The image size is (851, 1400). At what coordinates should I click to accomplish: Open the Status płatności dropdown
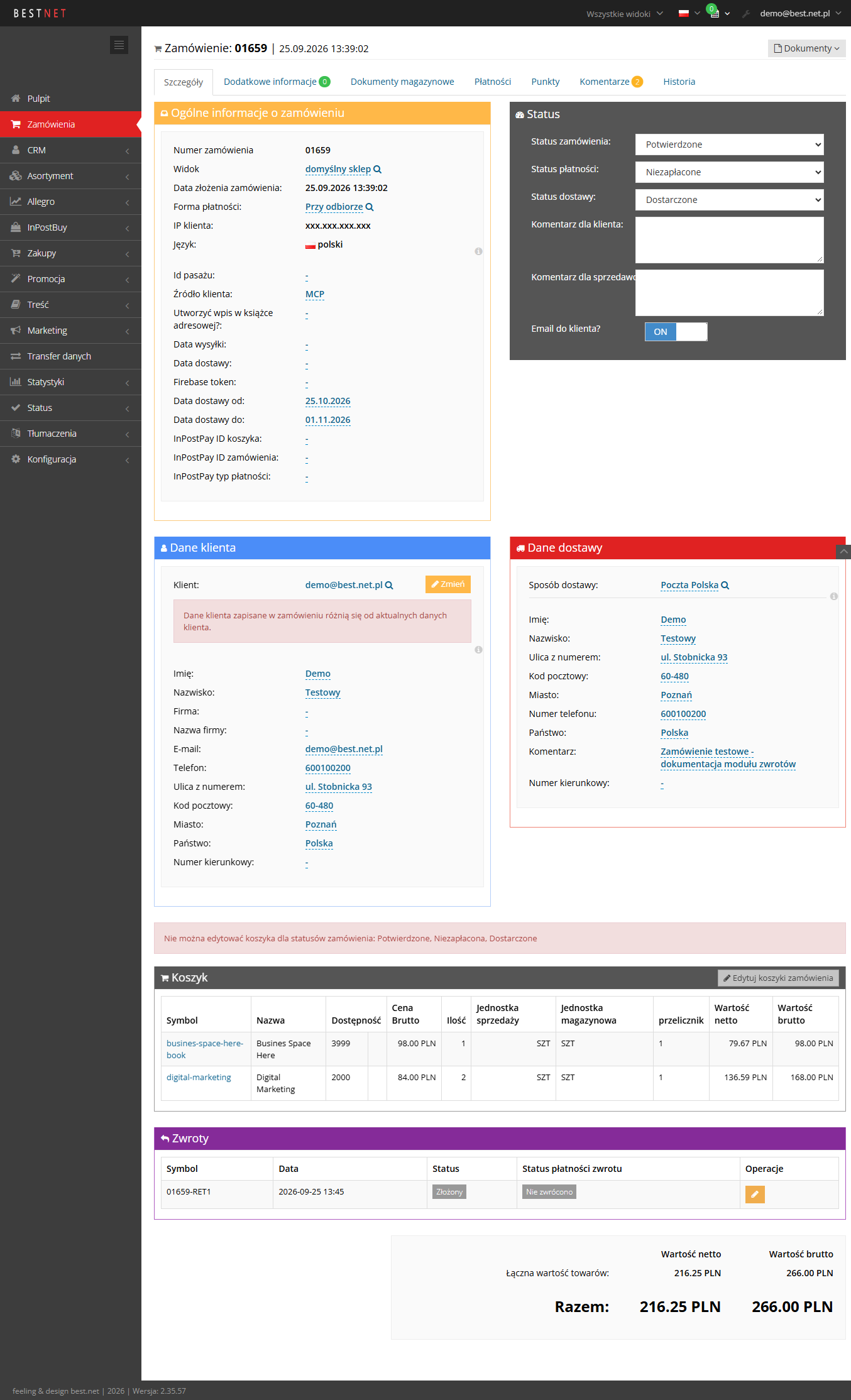[730, 172]
